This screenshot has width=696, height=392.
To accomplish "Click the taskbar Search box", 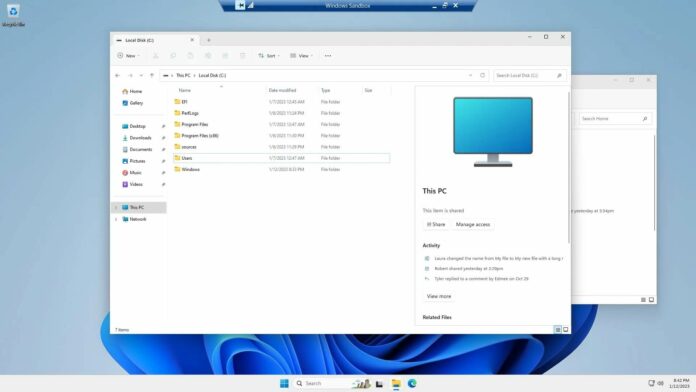I will [332, 384].
